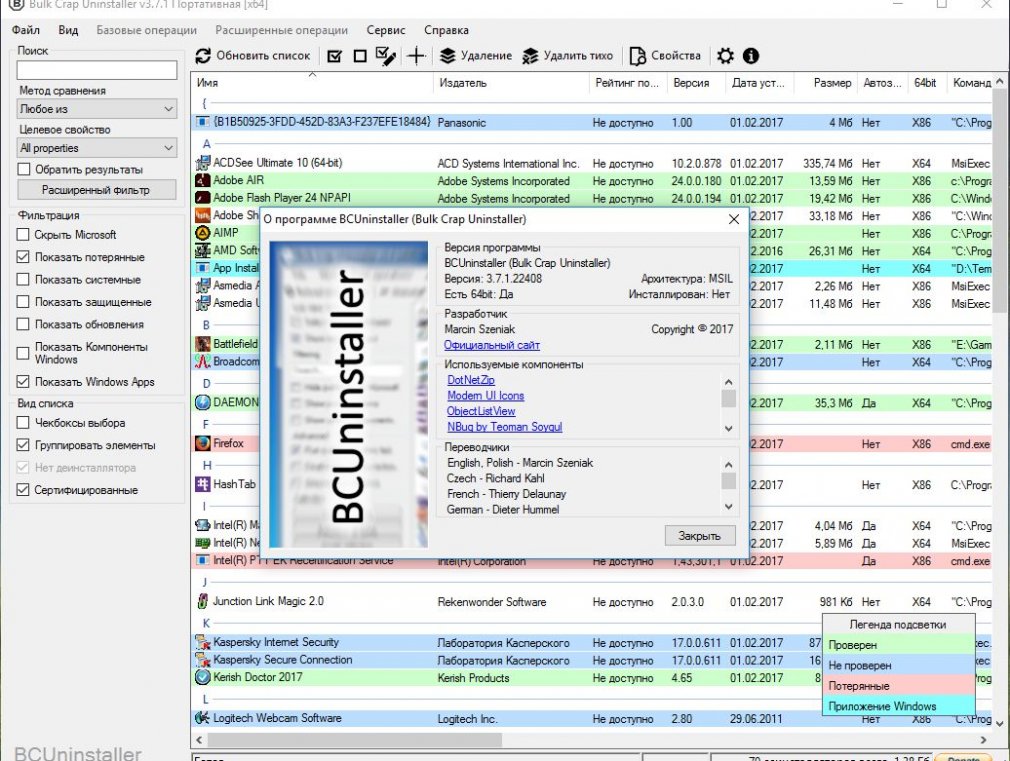Open Свойства properties toolbar icon

637,56
